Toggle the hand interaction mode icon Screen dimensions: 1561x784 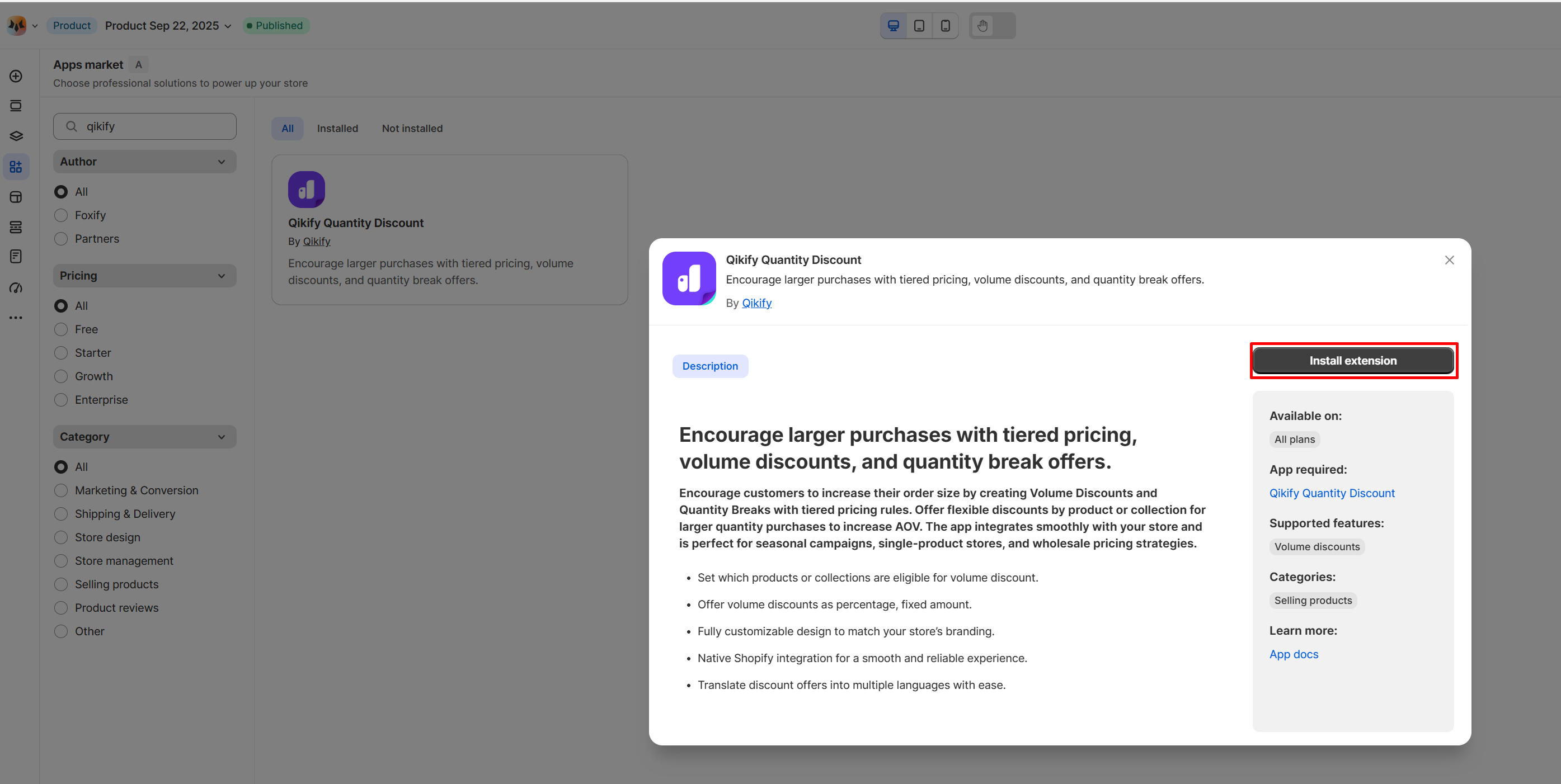coord(982,26)
